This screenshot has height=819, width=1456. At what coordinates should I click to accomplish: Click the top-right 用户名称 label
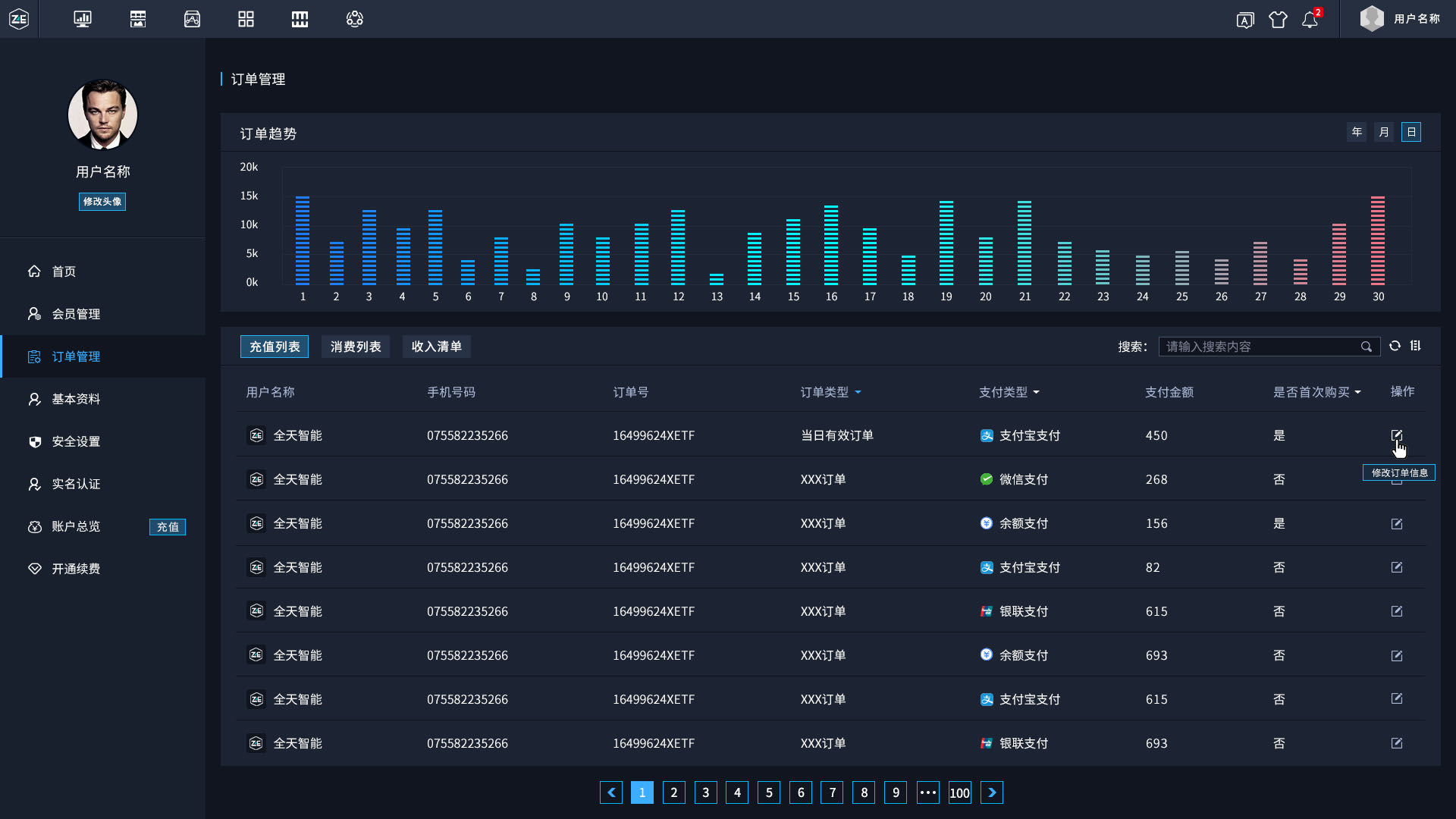point(1417,19)
